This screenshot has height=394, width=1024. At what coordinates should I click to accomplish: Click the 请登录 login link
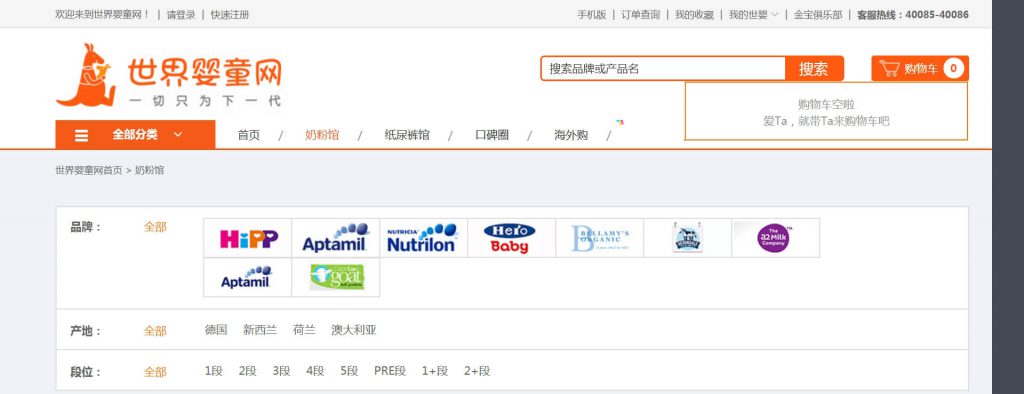[x=181, y=14]
